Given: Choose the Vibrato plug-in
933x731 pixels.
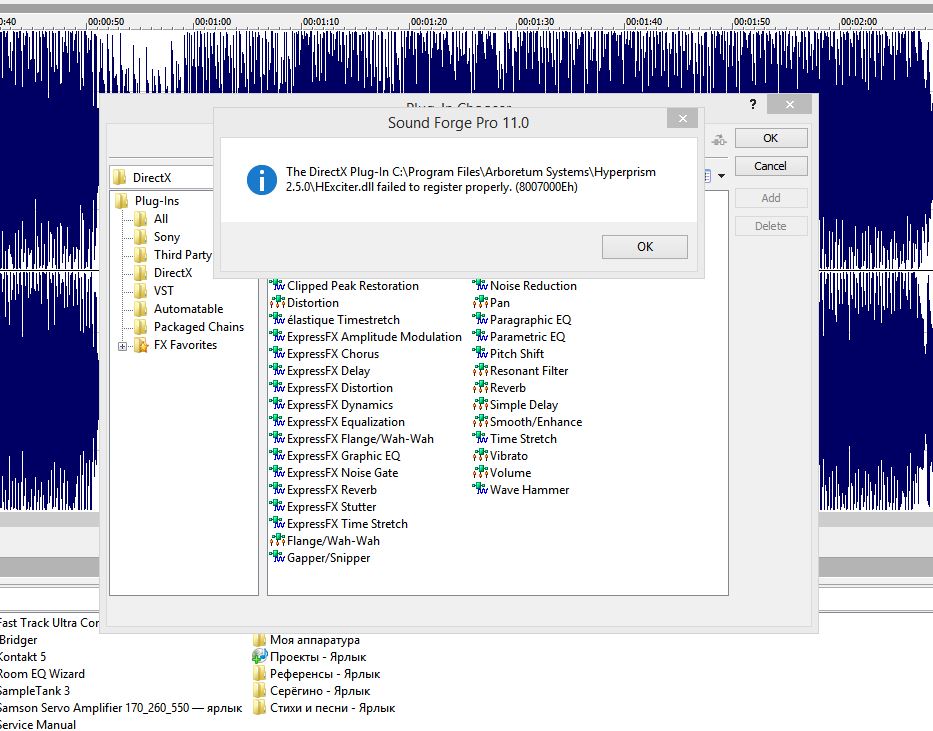Looking at the screenshot, I should click(500, 456).
